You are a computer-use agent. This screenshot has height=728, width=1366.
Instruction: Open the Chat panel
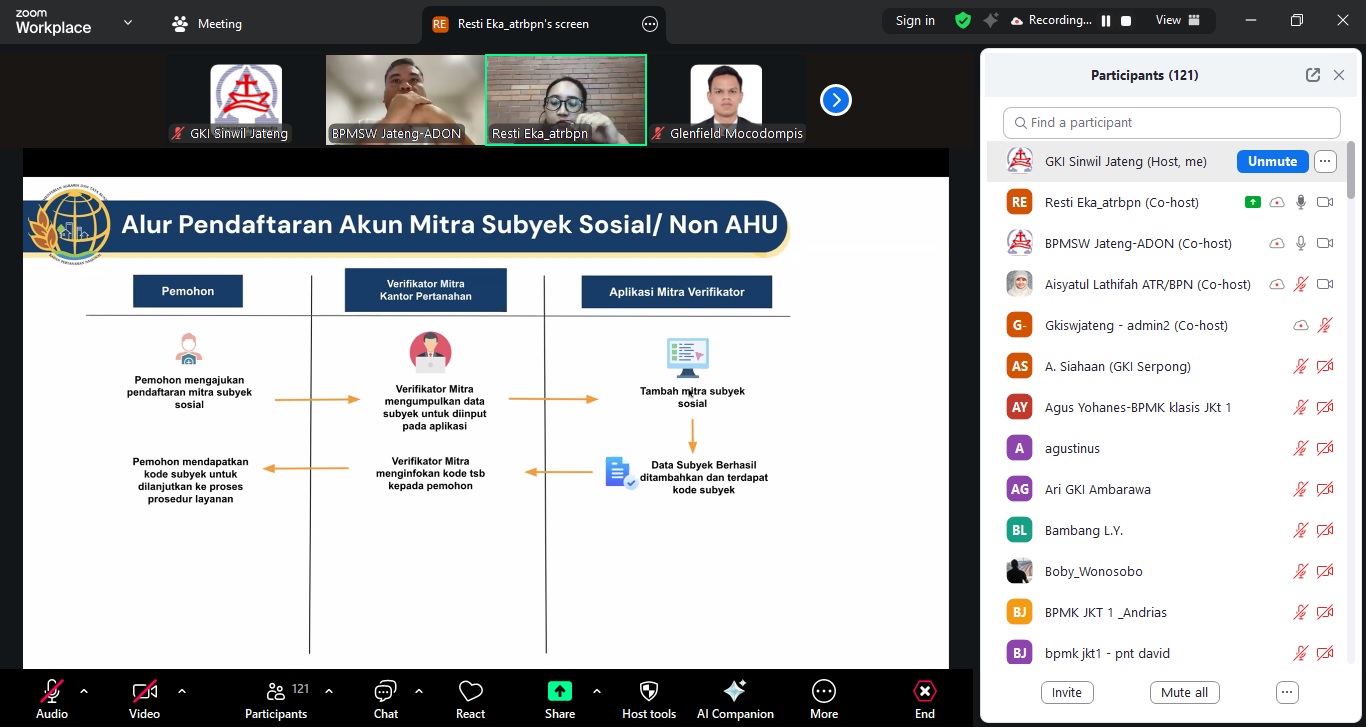(x=386, y=699)
